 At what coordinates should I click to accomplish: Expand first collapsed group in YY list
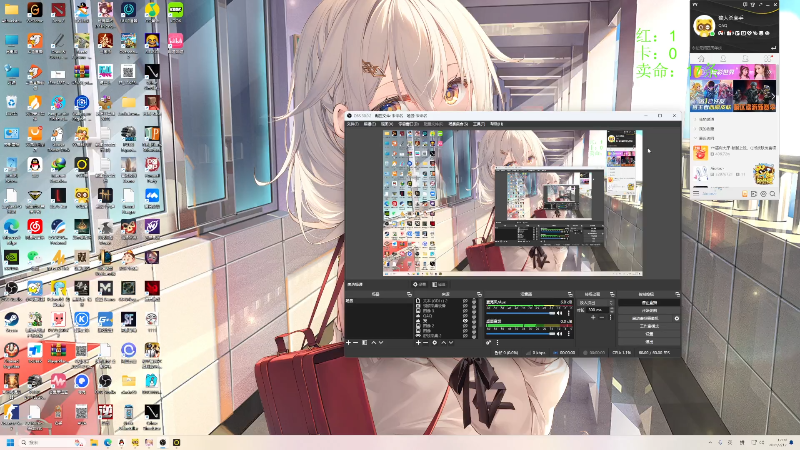[695, 119]
